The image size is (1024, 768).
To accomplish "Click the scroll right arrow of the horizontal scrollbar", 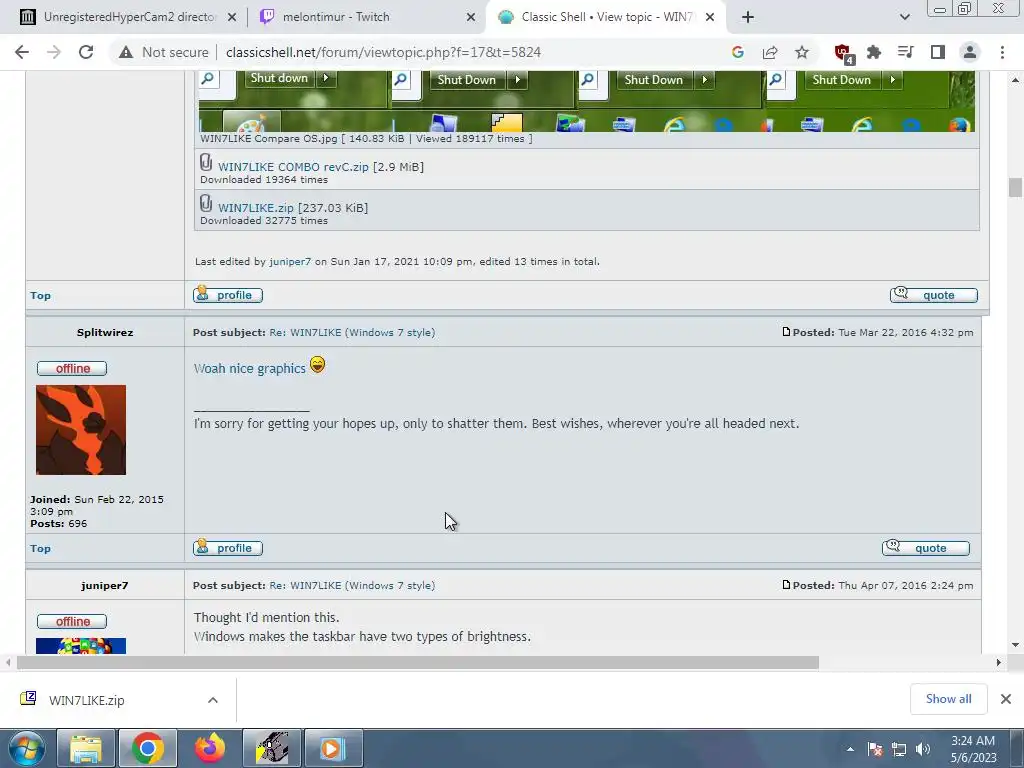I will [x=999, y=663].
